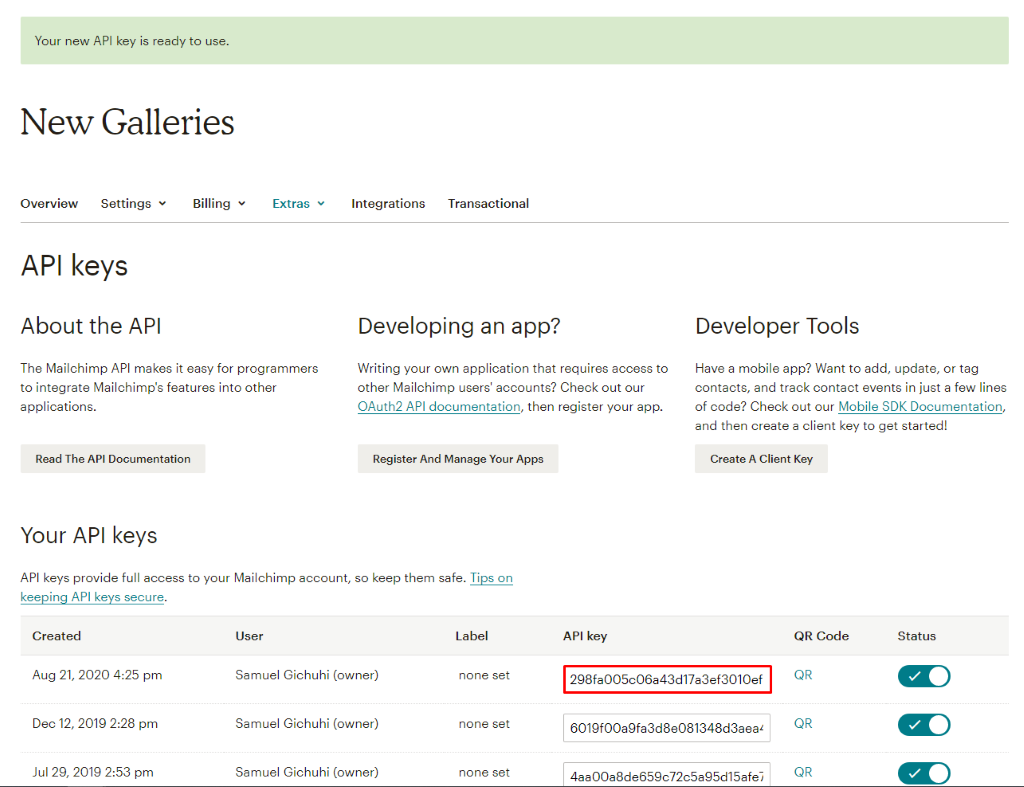Disable the Jul 29, 2019 API key status toggle
Viewport: 1024px width, 787px height.
(x=923, y=772)
